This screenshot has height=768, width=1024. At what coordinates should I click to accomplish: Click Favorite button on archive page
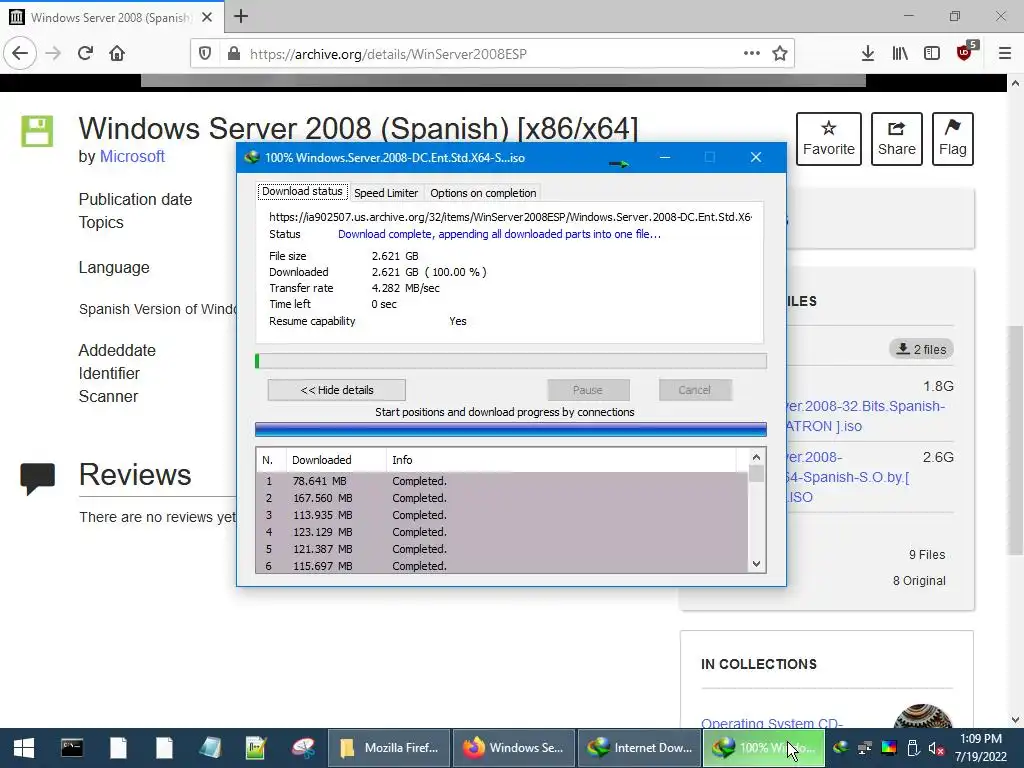829,138
